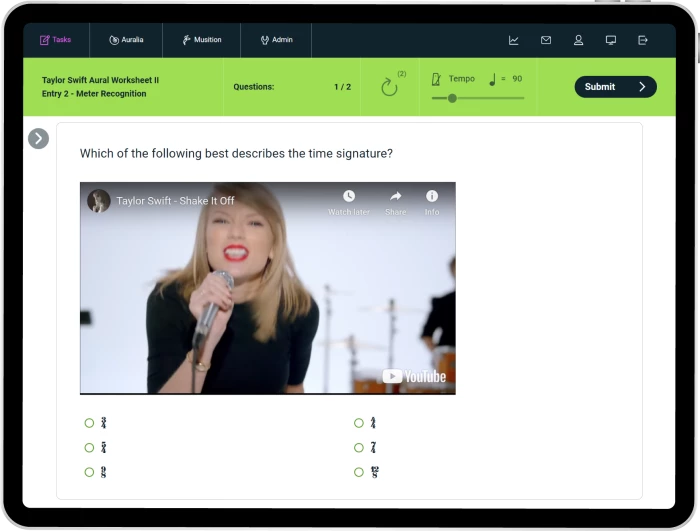700x531 pixels.
Task: Play the Shake It Off video
Action: tap(267, 288)
